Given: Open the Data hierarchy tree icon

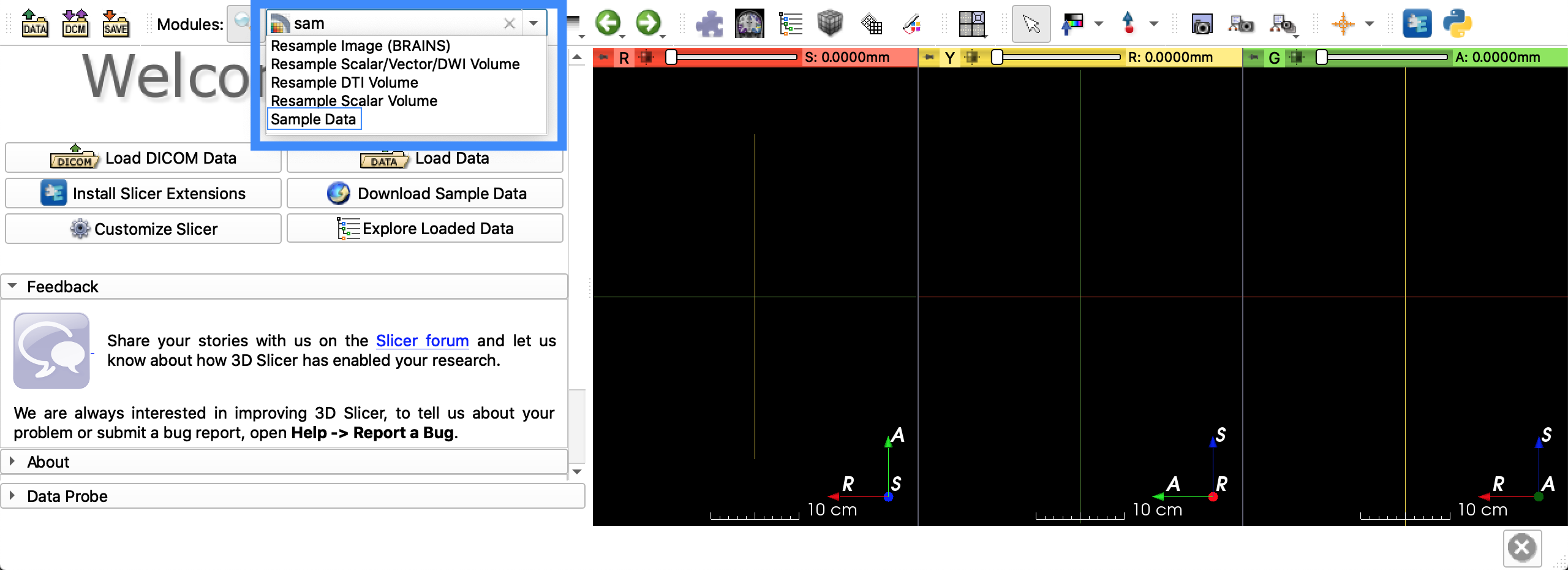Looking at the screenshot, I should [x=790, y=24].
